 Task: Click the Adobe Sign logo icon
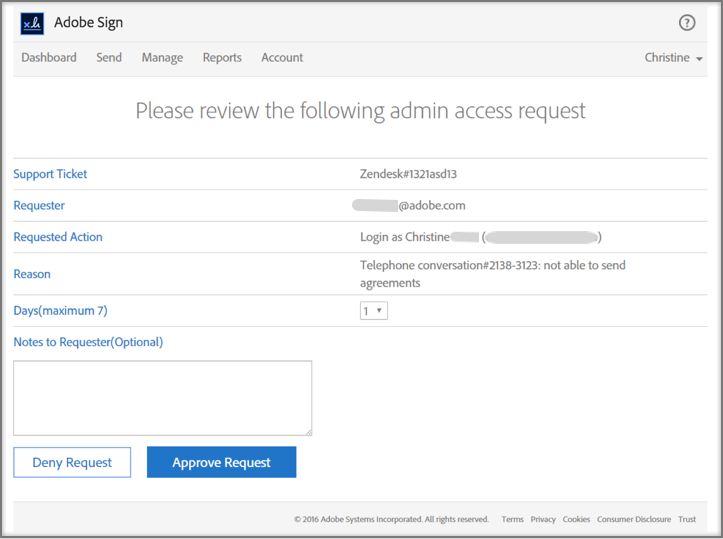pos(32,22)
